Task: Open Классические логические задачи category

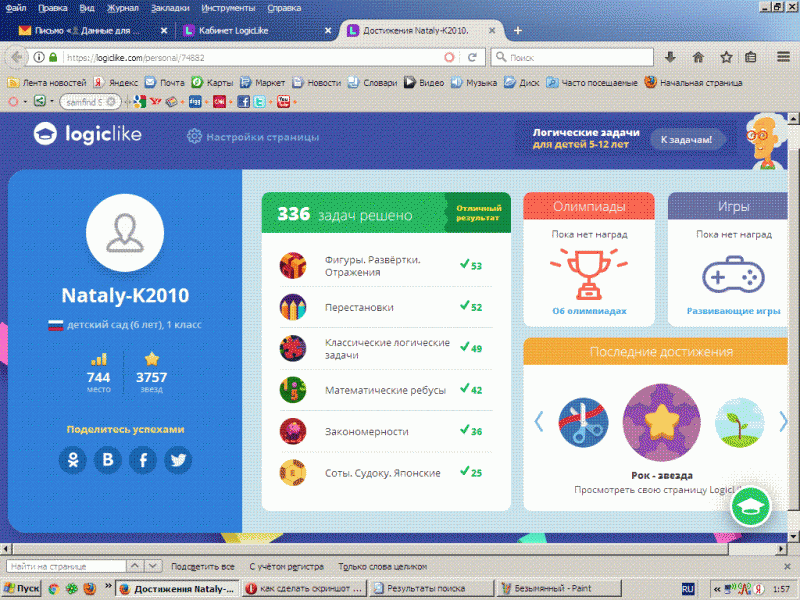Action: (x=386, y=348)
